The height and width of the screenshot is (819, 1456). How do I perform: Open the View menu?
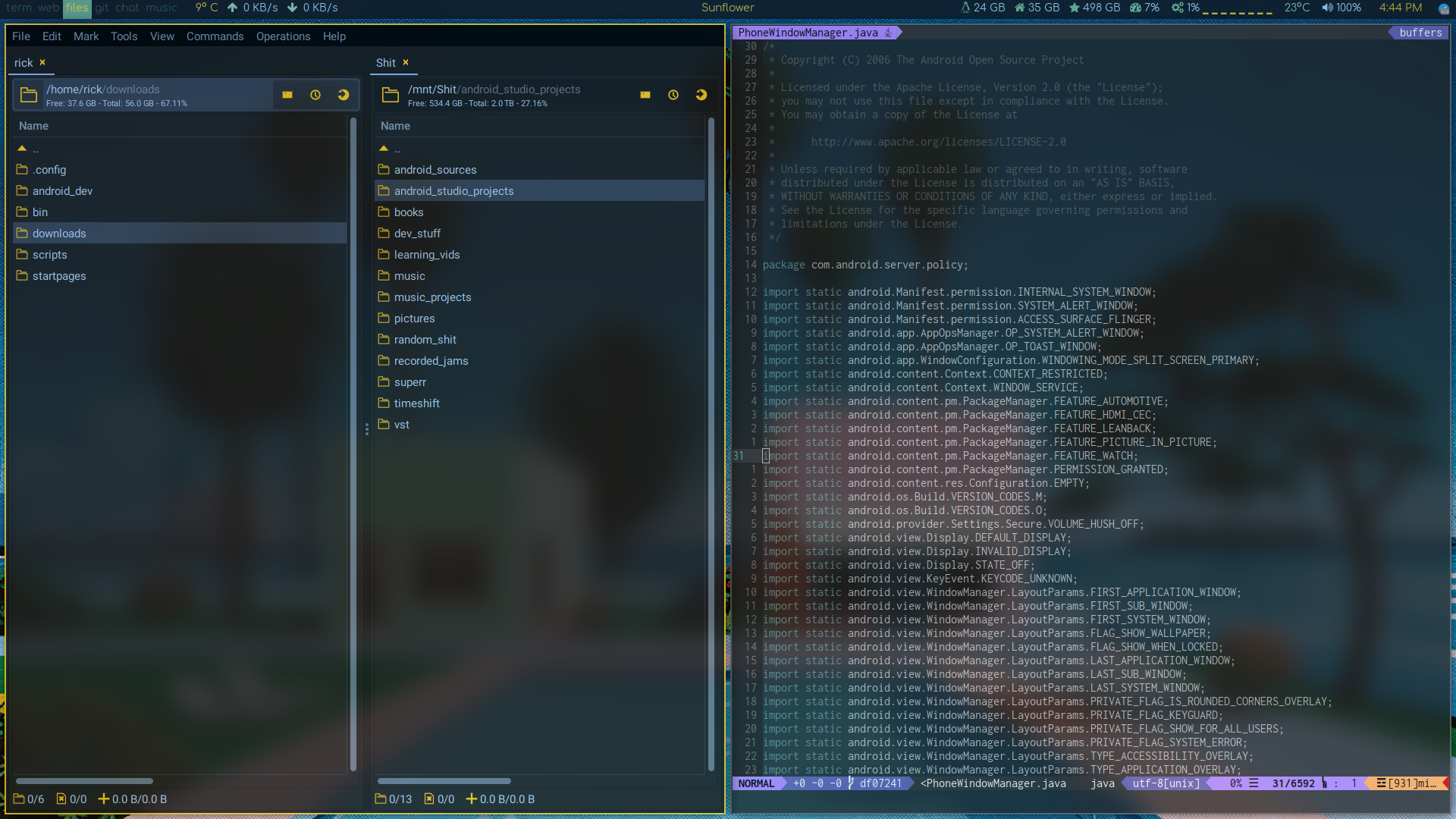162,36
